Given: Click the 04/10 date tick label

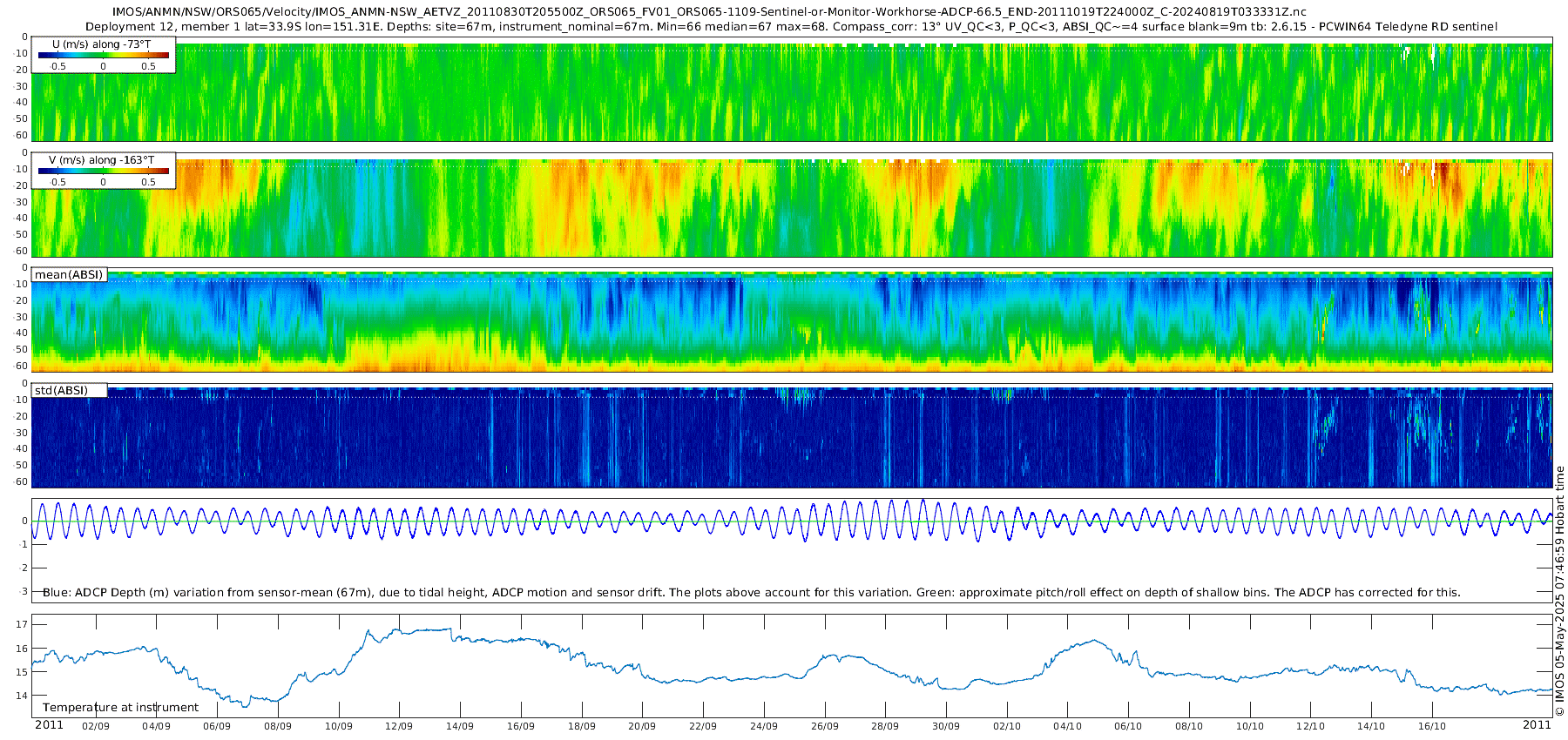Looking at the screenshot, I should (x=1067, y=726).
